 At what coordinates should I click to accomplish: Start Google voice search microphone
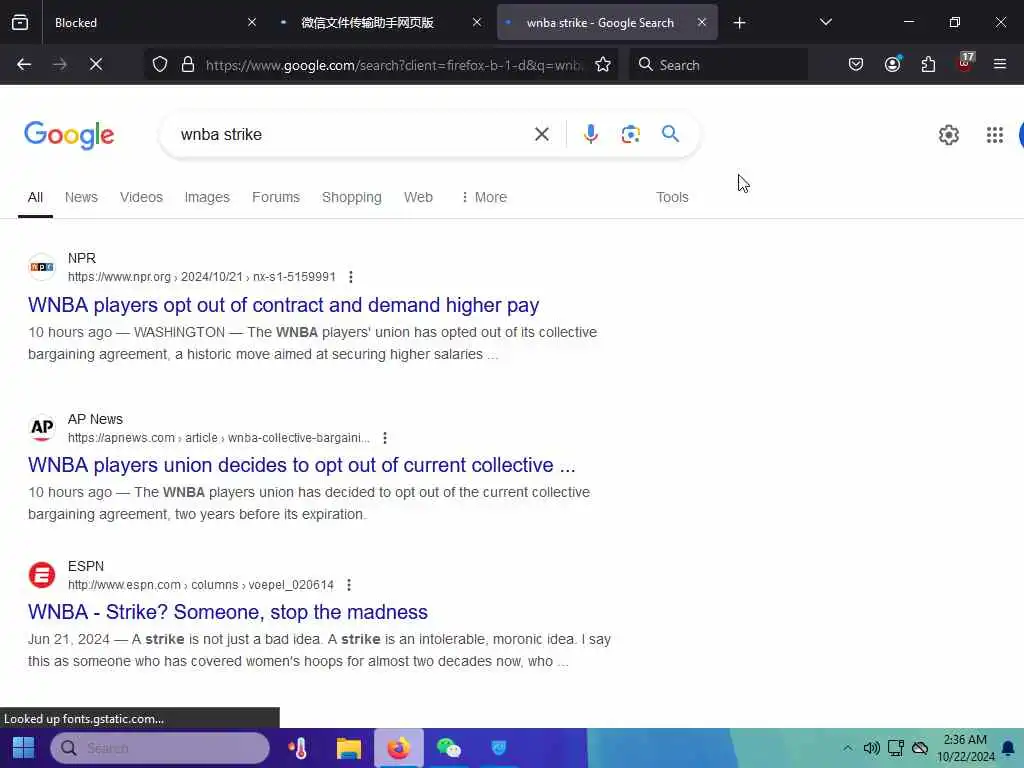coord(590,134)
